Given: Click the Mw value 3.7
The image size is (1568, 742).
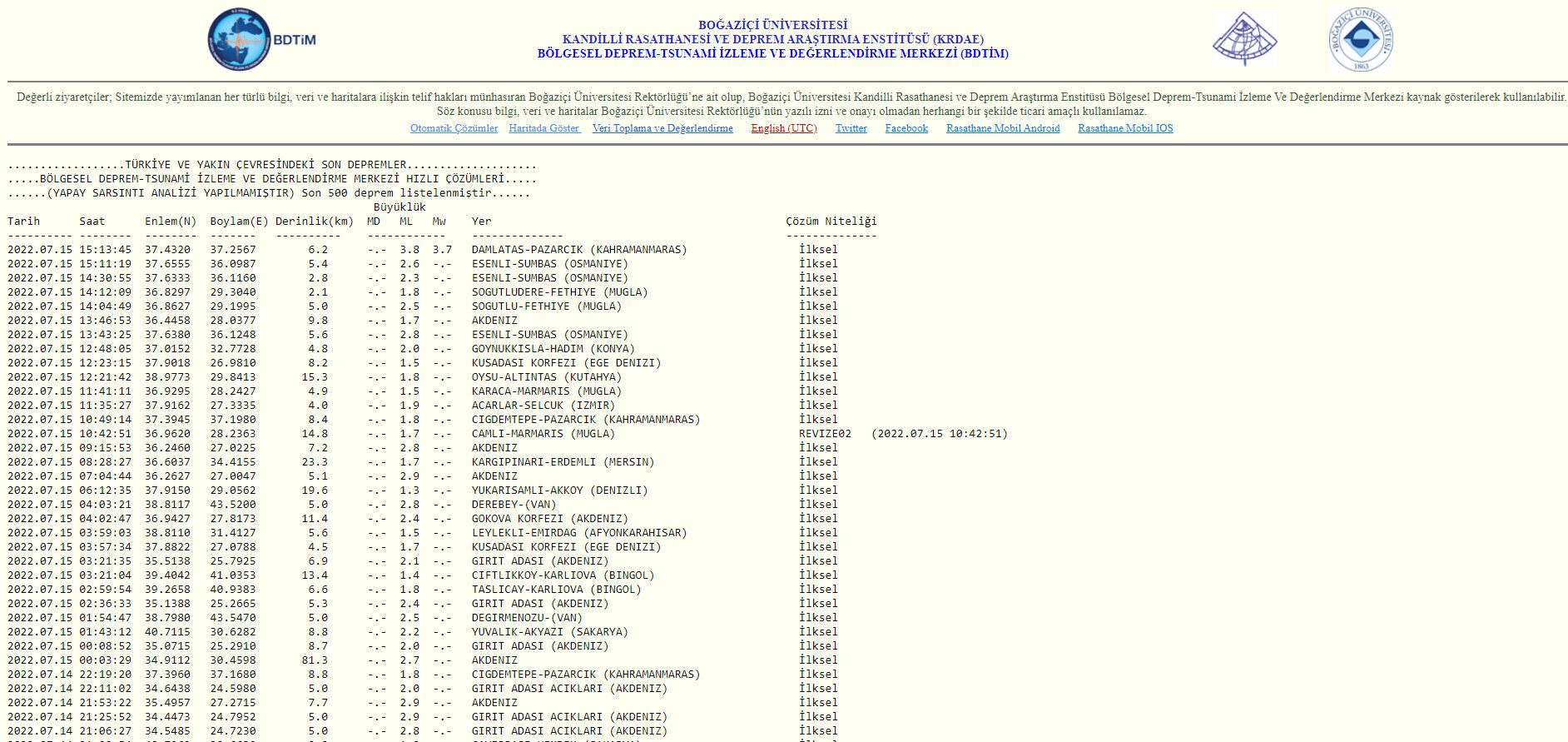Looking at the screenshot, I should [443, 250].
